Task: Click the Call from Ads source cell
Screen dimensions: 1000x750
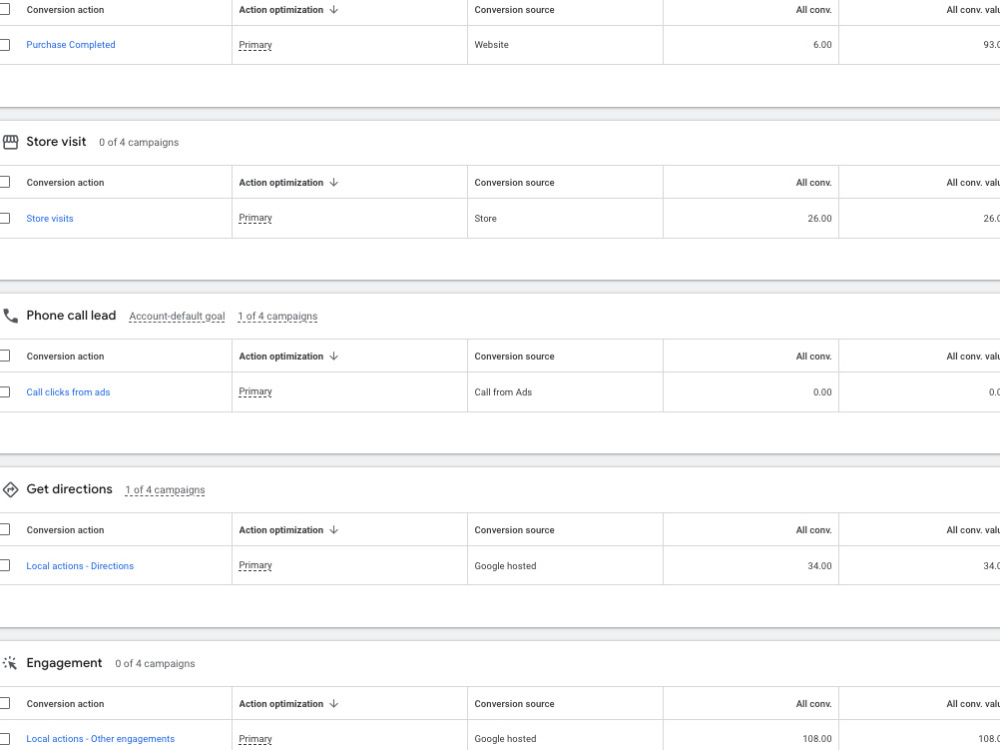Action: [503, 392]
